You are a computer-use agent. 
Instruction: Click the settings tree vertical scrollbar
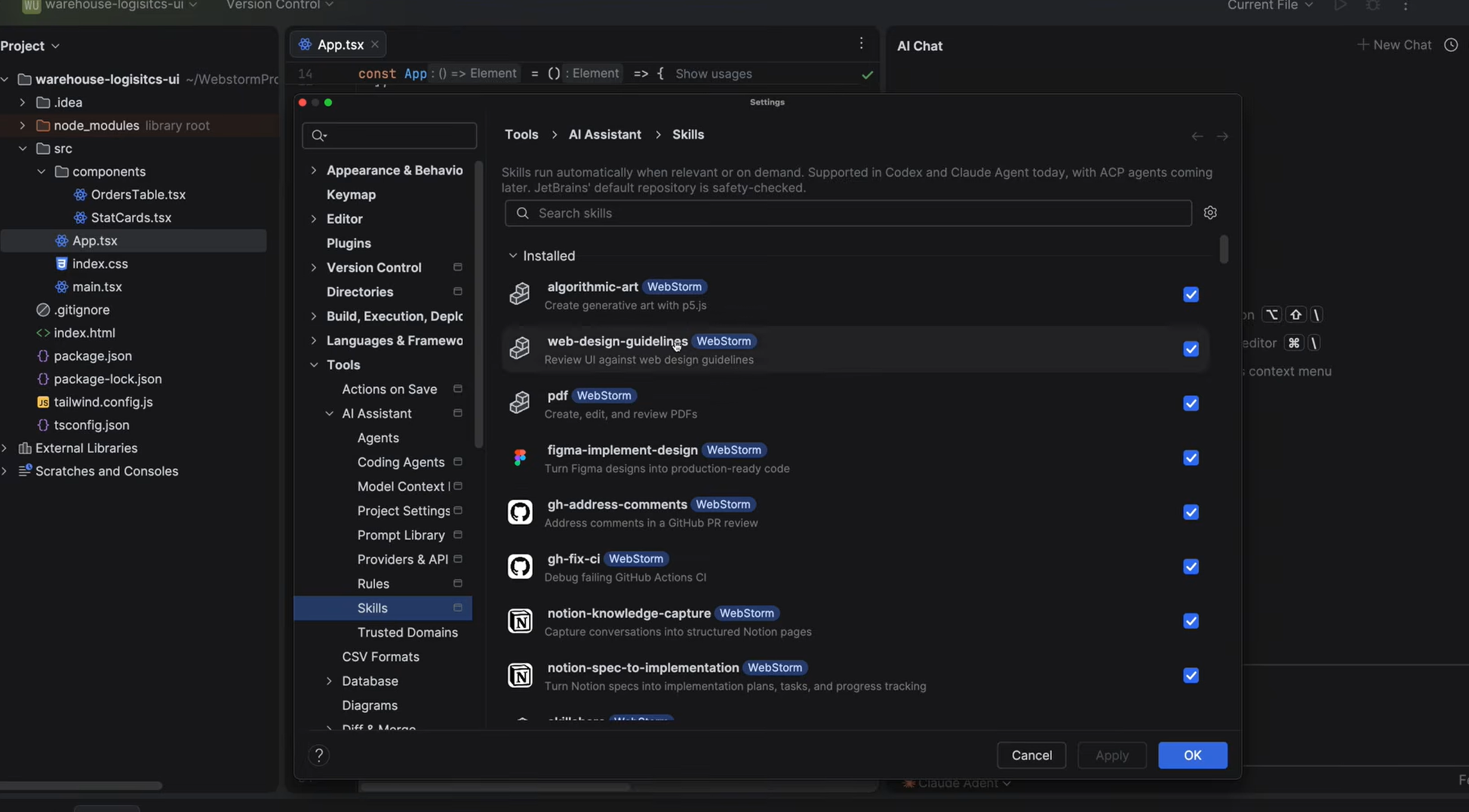pos(478,304)
